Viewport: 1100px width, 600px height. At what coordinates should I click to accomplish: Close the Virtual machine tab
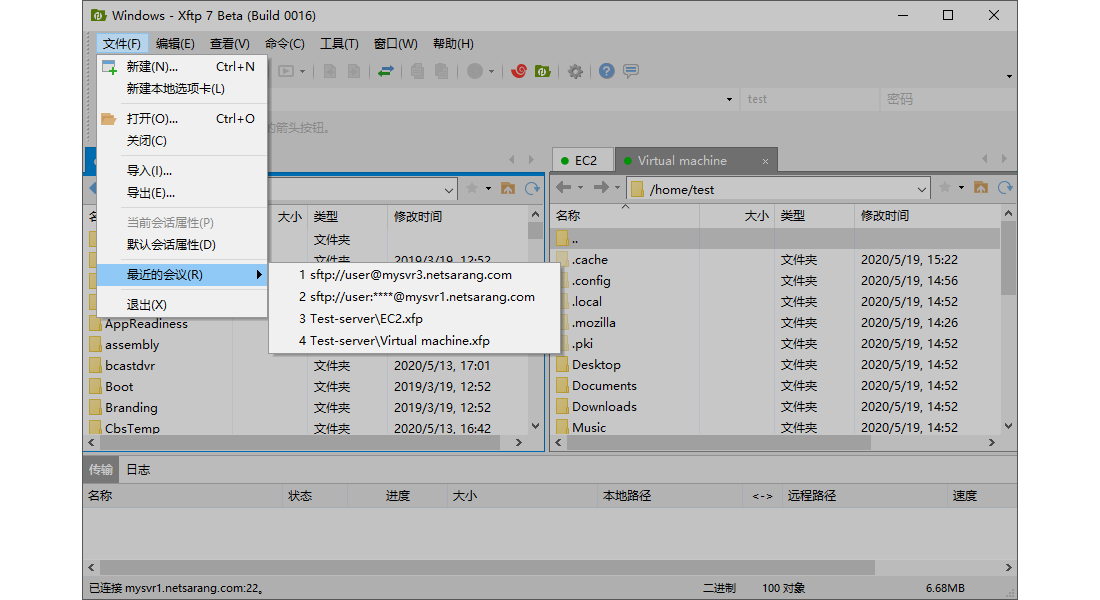pyautogui.click(x=765, y=161)
